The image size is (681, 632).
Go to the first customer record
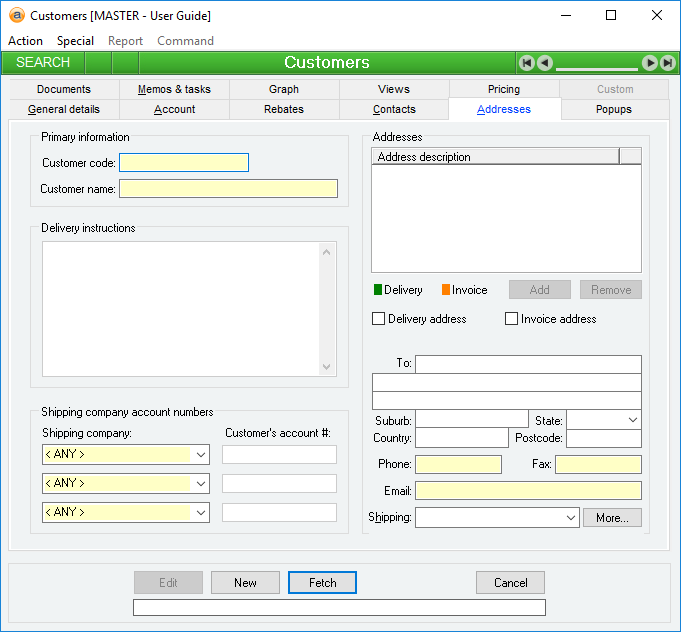[x=527, y=63]
